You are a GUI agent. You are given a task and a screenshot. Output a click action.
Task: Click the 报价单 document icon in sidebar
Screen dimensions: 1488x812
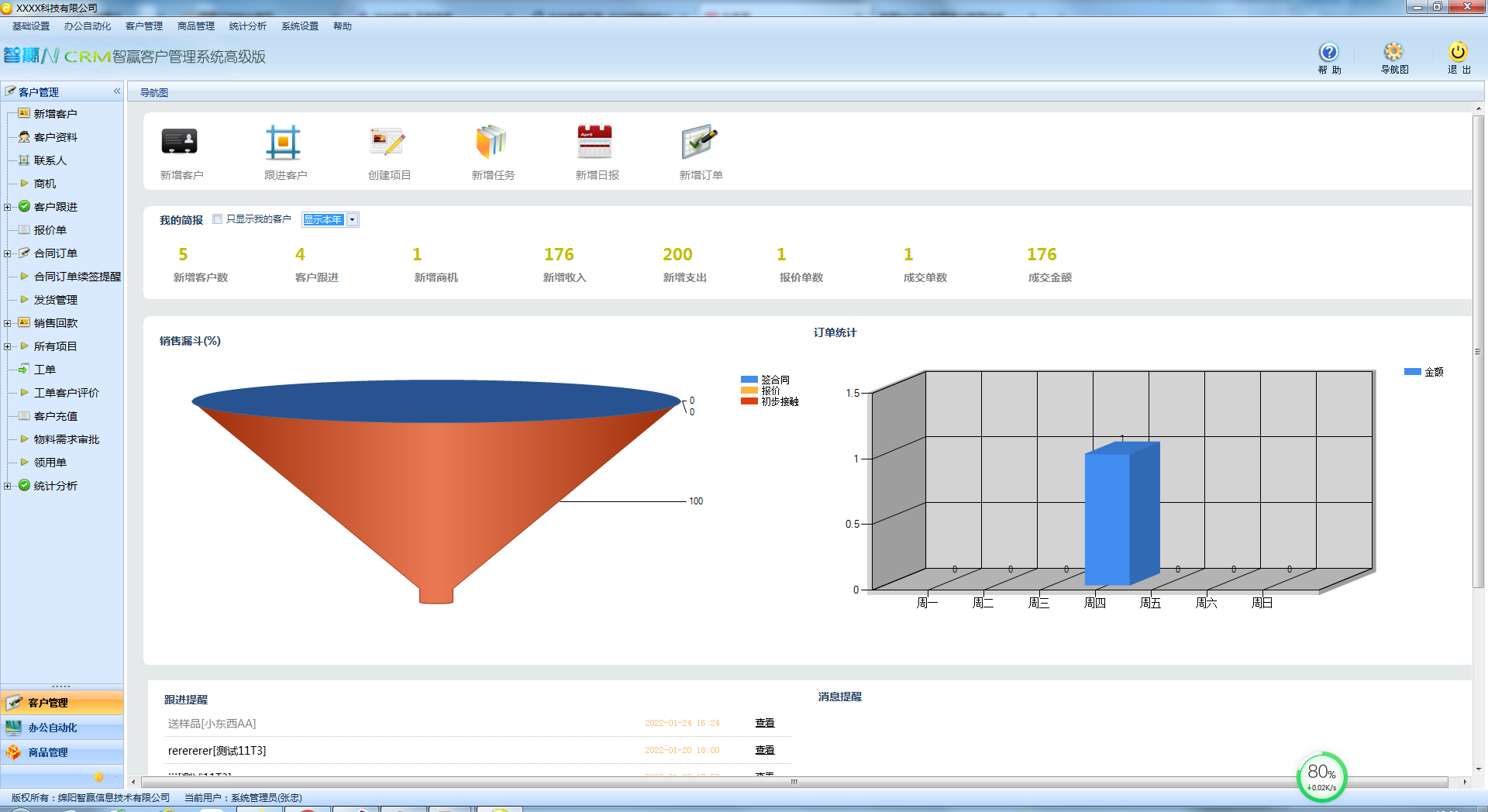[x=24, y=229]
